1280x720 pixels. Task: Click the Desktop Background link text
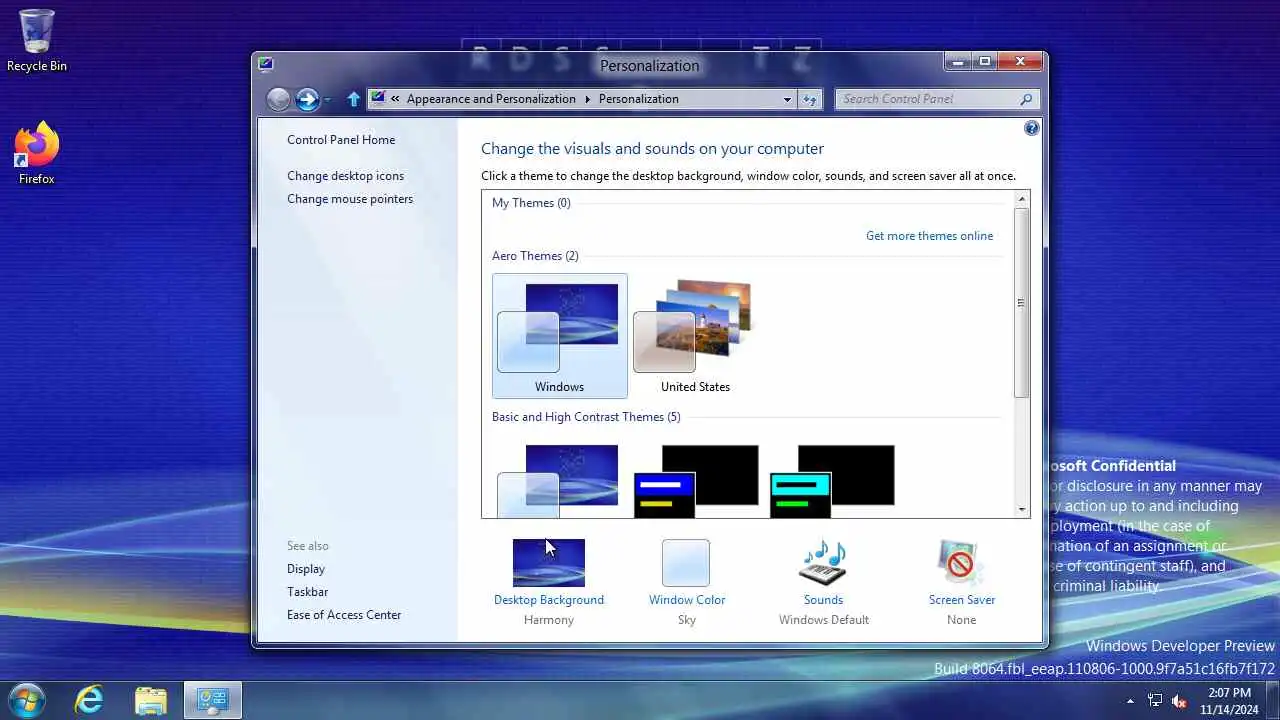tap(549, 600)
